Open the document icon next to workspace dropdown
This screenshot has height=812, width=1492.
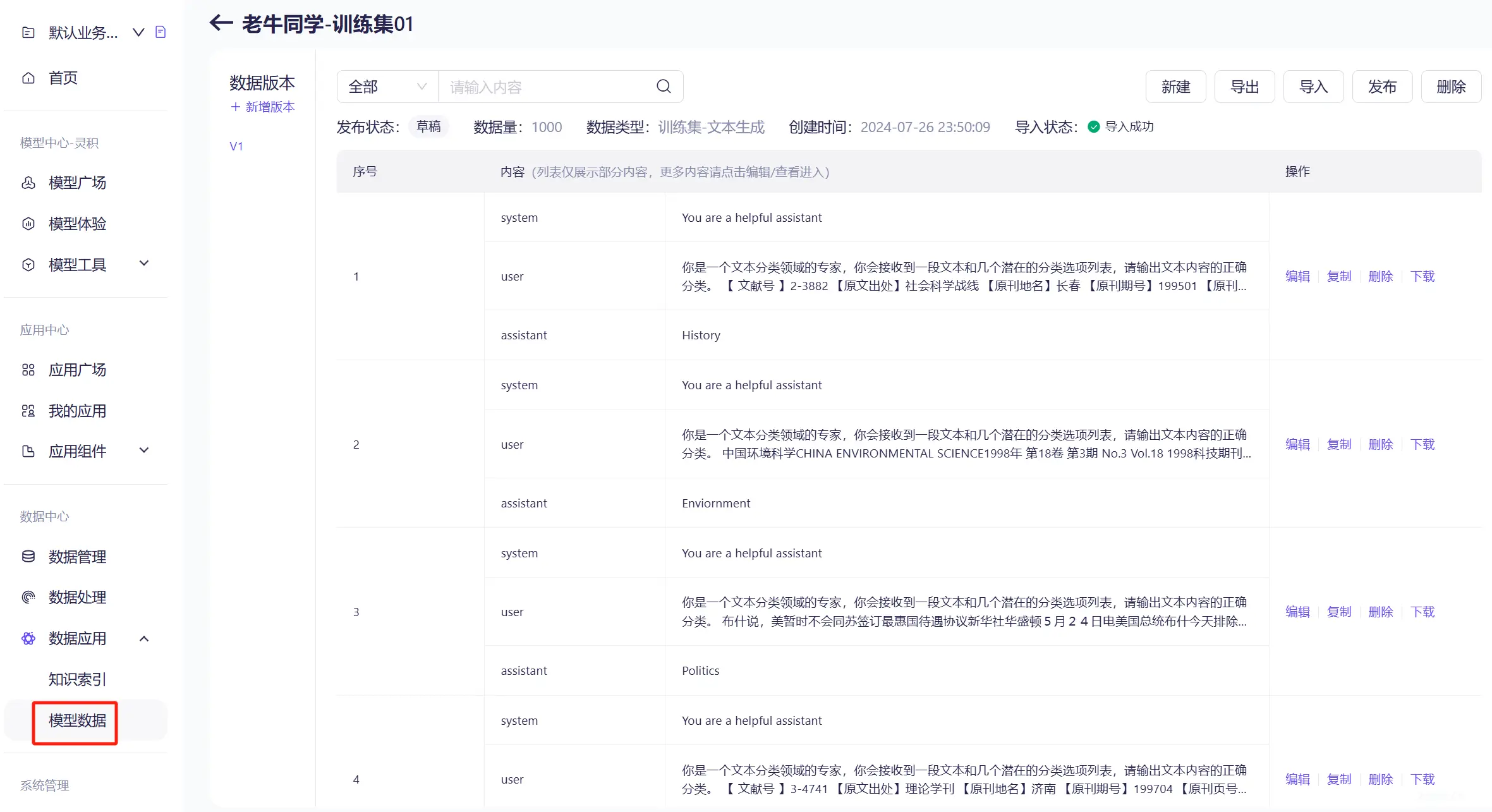[161, 32]
